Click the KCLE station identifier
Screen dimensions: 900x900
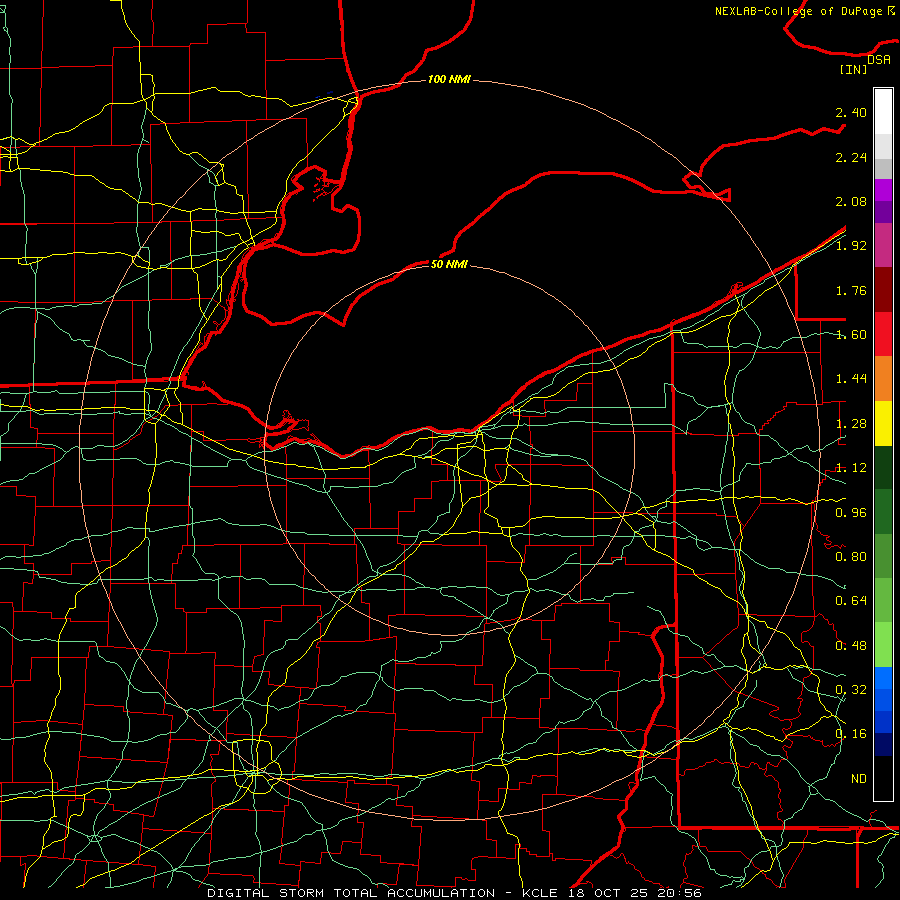540,893
